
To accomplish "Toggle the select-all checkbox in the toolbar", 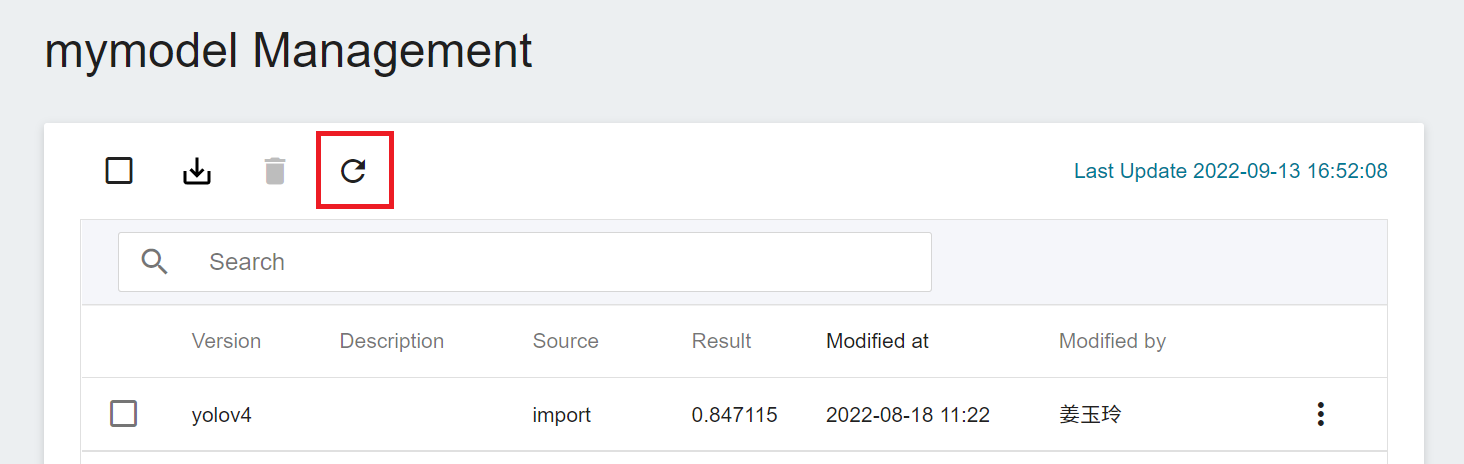I will [x=119, y=171].
